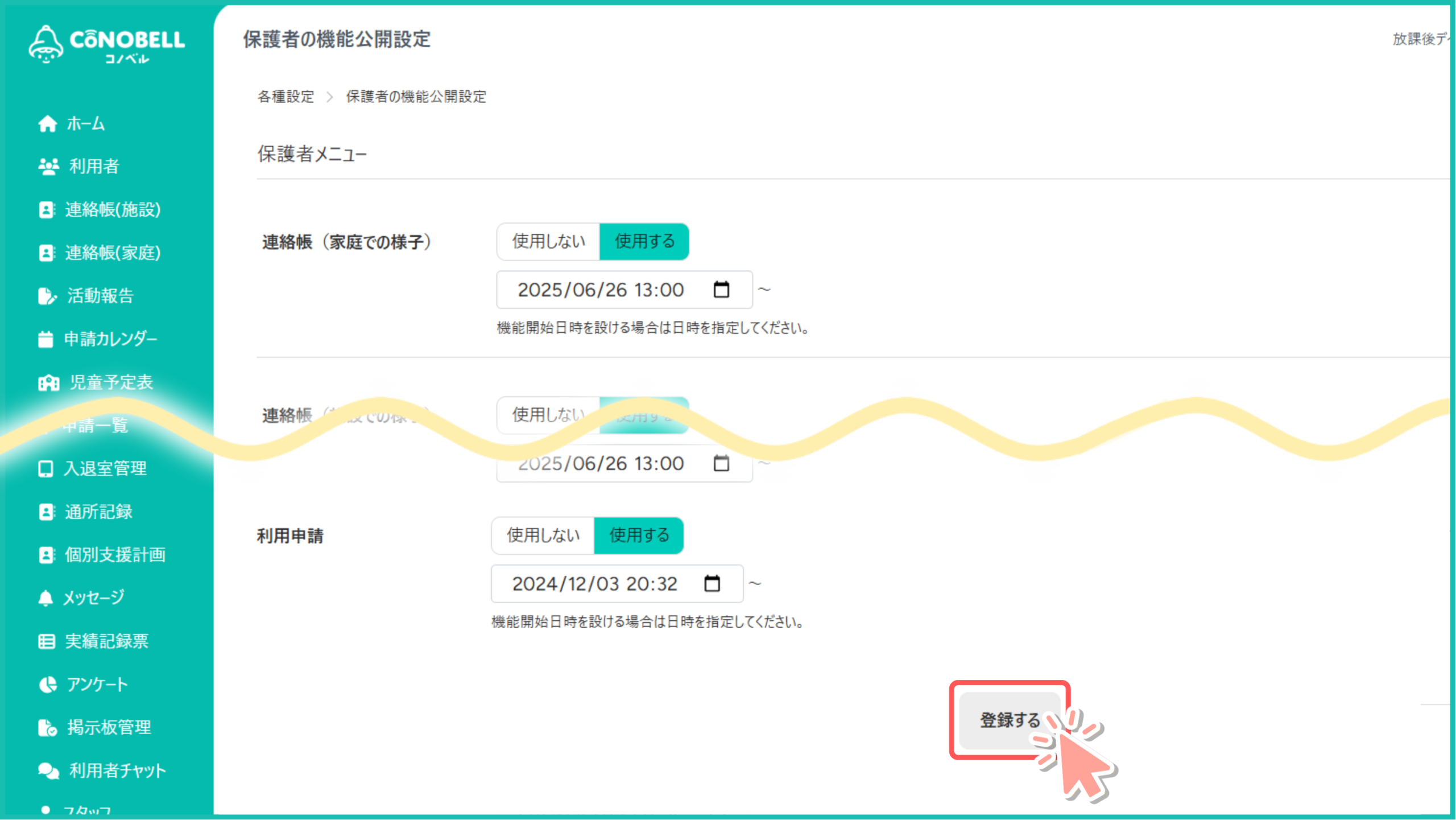Open 入退室管理 in the sidebar menu

click(x=105, y=469)
